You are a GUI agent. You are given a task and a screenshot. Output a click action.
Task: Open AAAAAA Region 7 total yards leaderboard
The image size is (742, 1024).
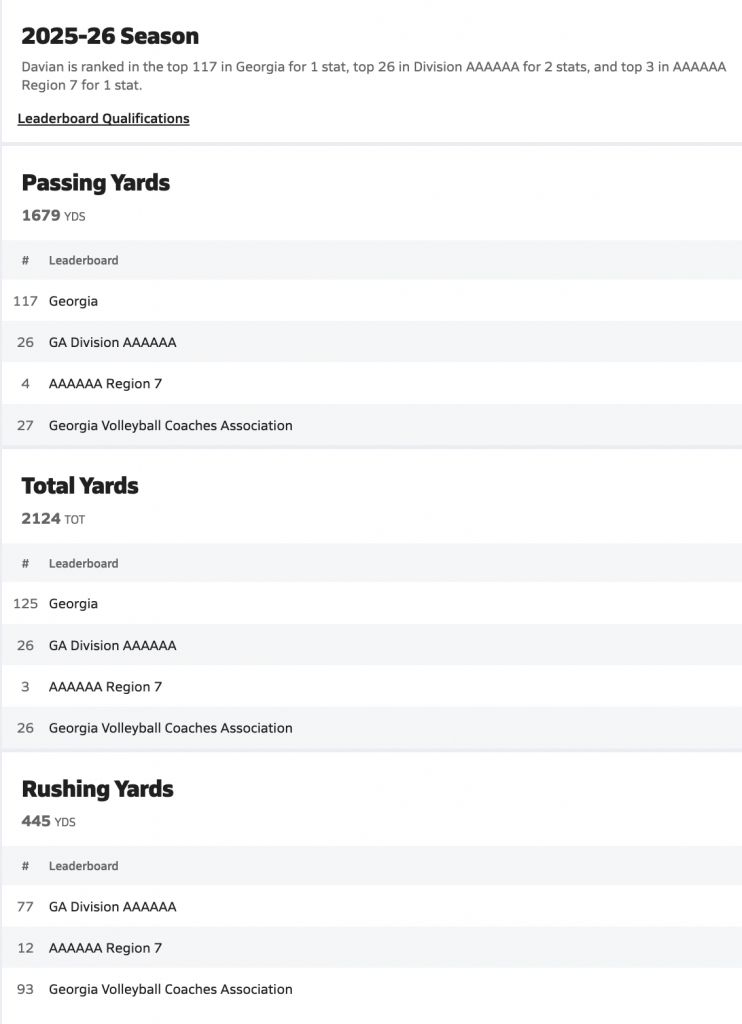pos(105,687)
